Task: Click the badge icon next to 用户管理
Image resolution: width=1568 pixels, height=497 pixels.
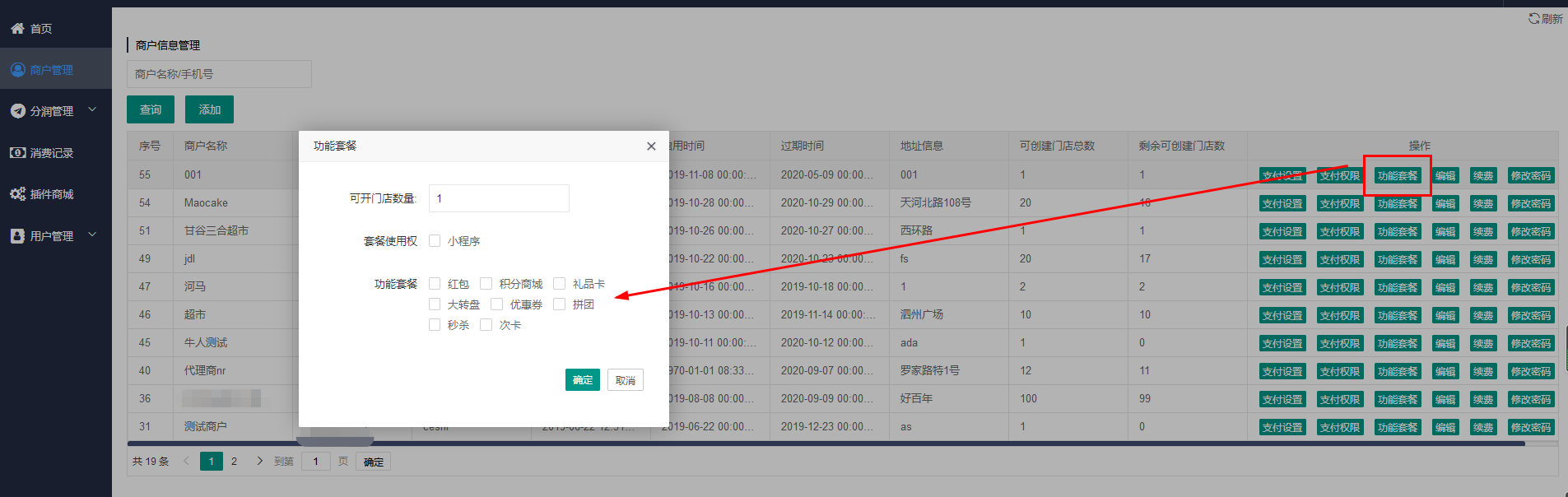Action: [x=17, y=236]
